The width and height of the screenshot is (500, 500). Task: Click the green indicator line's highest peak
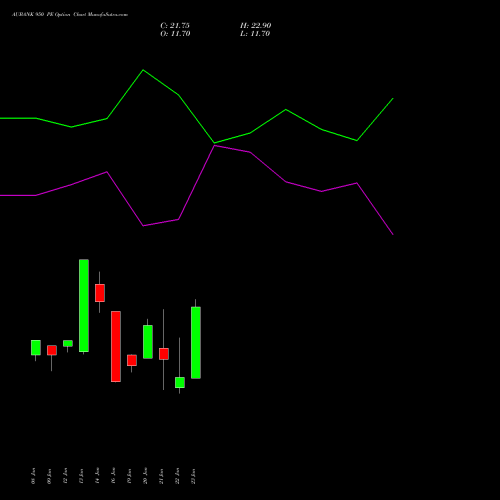(143, 70)
